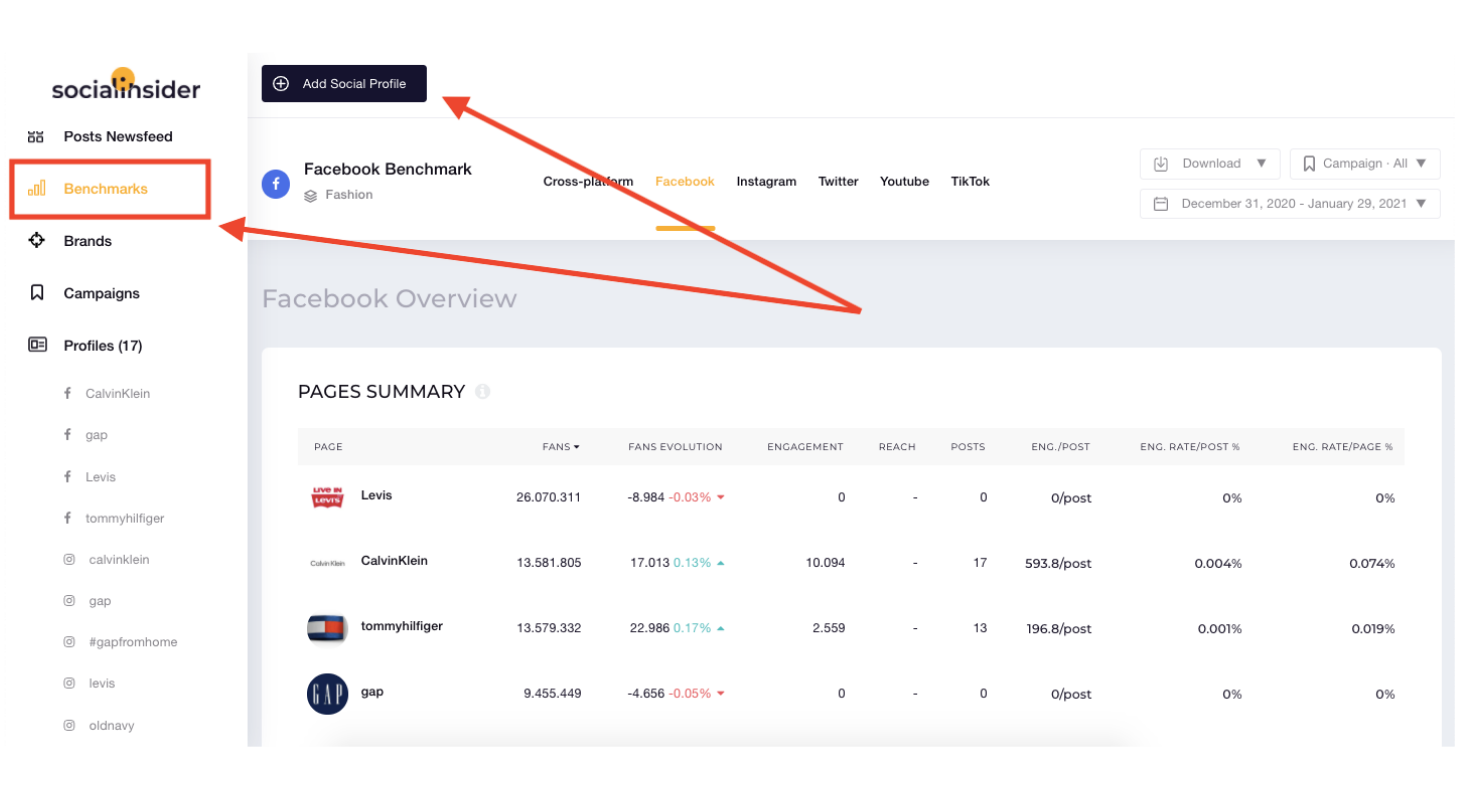Click the Profiles card icon
Image resolution: width=1460 pixels, height=800 pixels.
(37, 345)
